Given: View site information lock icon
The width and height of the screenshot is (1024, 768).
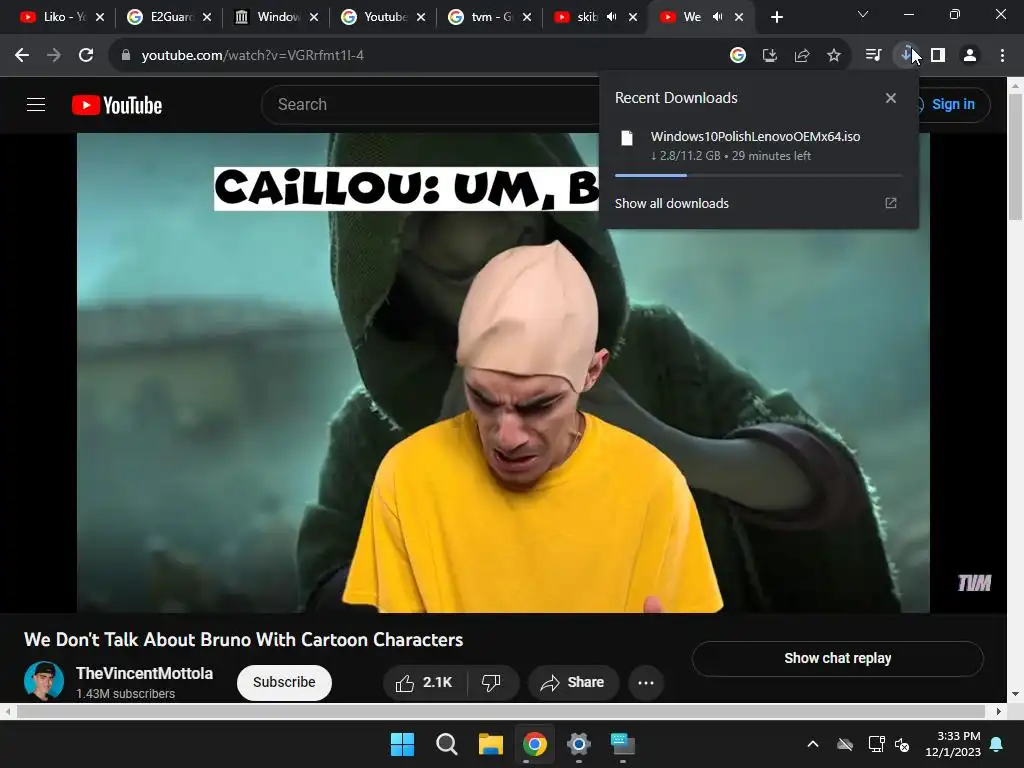Looking at the screenshot, I should click(x=126, y=56).
